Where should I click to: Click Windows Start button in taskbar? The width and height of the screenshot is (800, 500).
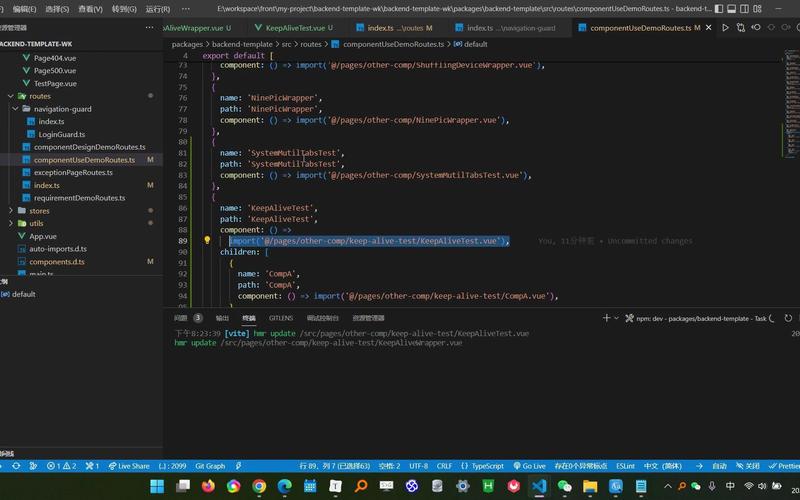point(157,486)
